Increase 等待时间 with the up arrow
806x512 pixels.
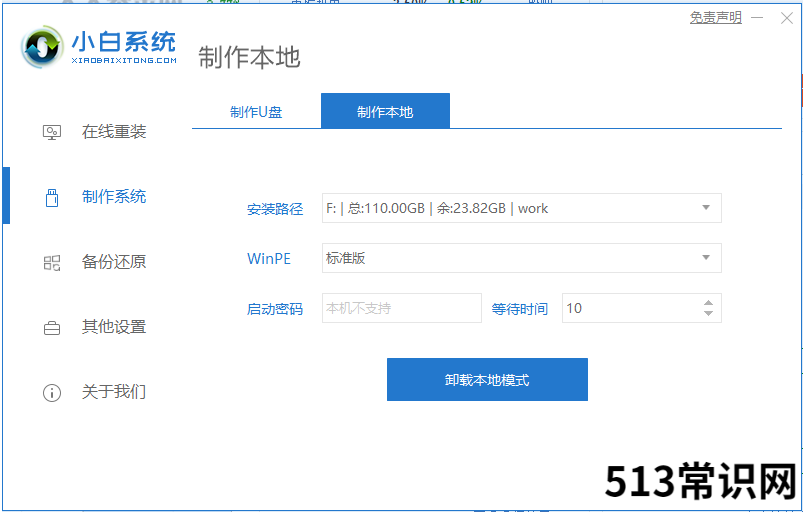[708, 302]
